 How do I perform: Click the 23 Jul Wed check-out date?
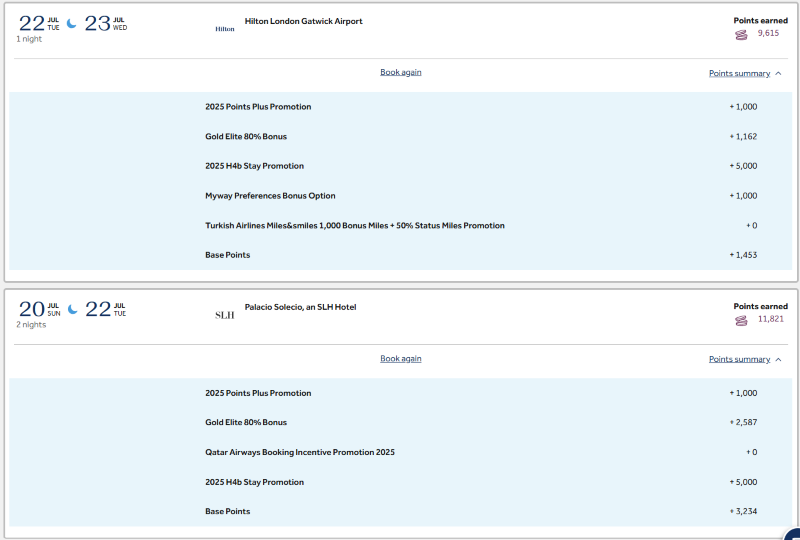tap(106, 23)
